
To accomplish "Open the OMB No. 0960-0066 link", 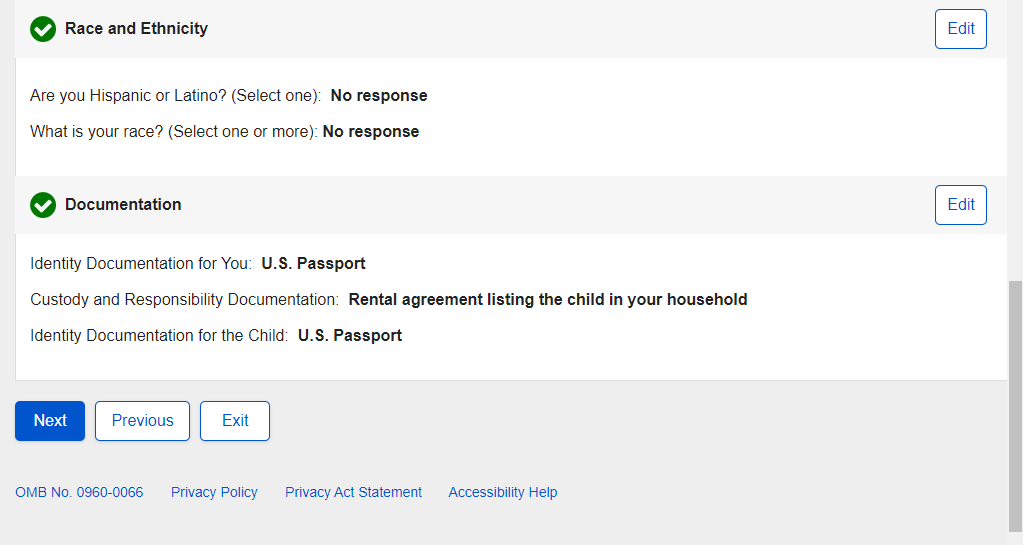I will point(79,492).
